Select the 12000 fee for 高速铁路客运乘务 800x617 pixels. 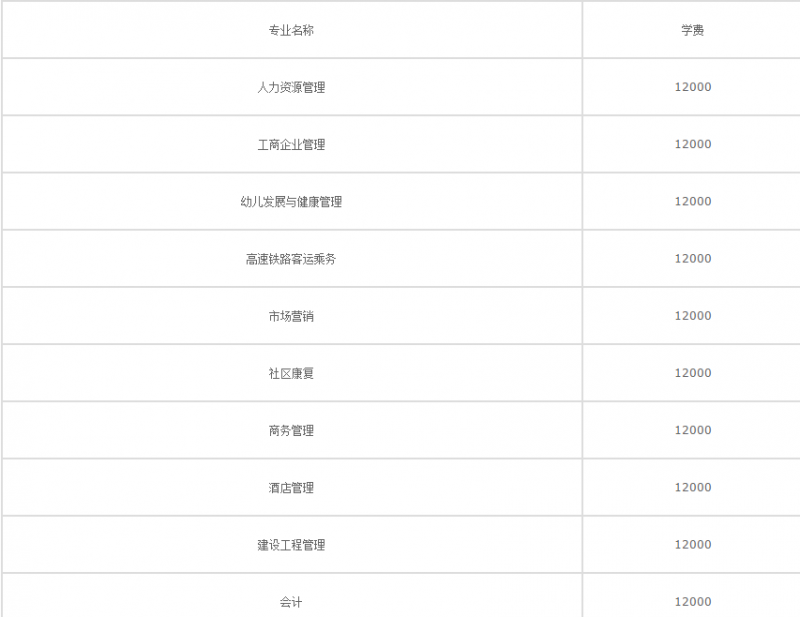[x=692, y=258]
